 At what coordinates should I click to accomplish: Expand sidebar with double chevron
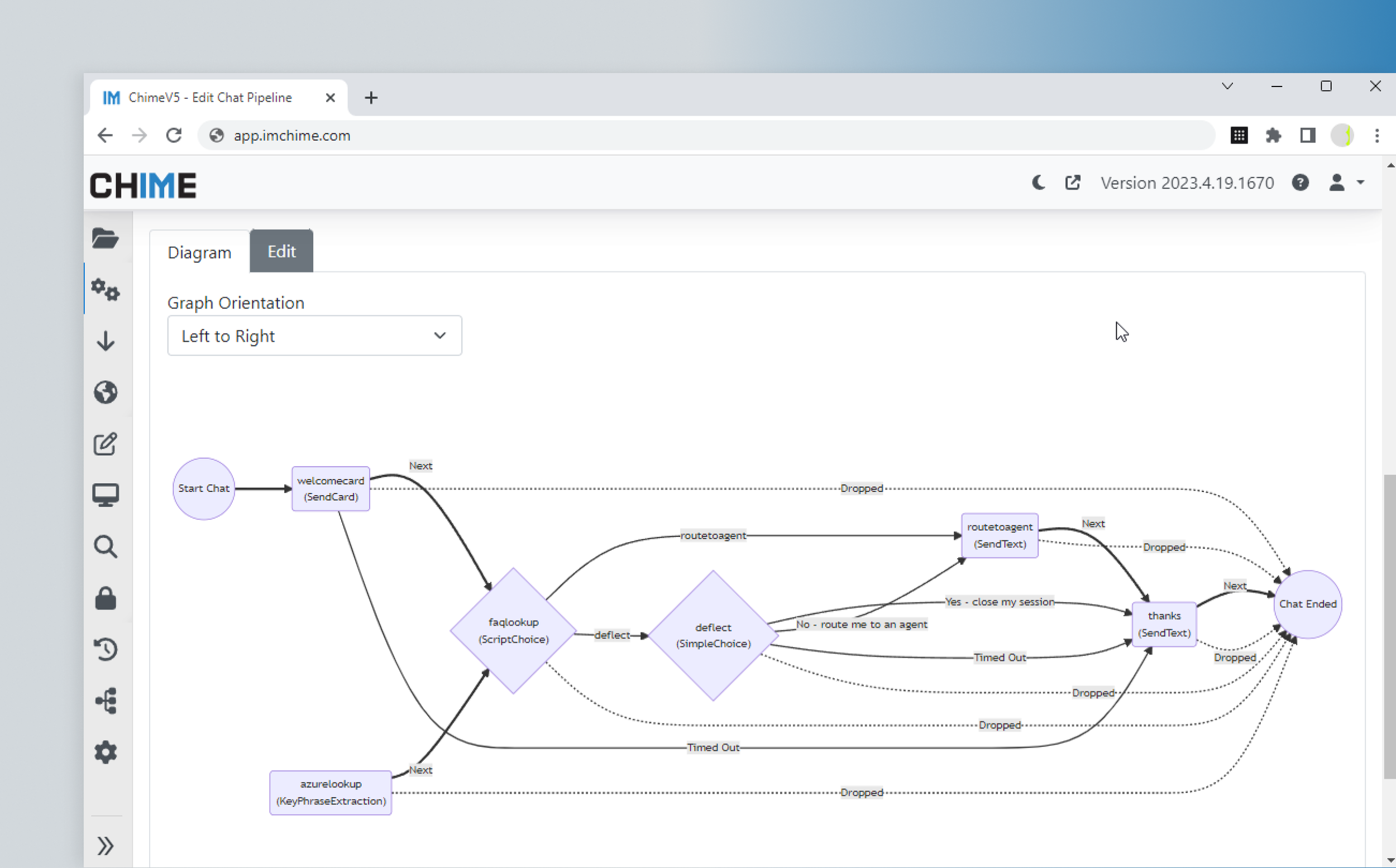[105, 846]
